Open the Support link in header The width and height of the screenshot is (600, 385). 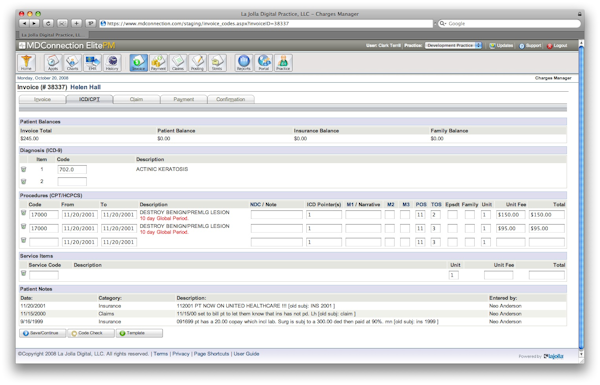click(x=530, y=46)
